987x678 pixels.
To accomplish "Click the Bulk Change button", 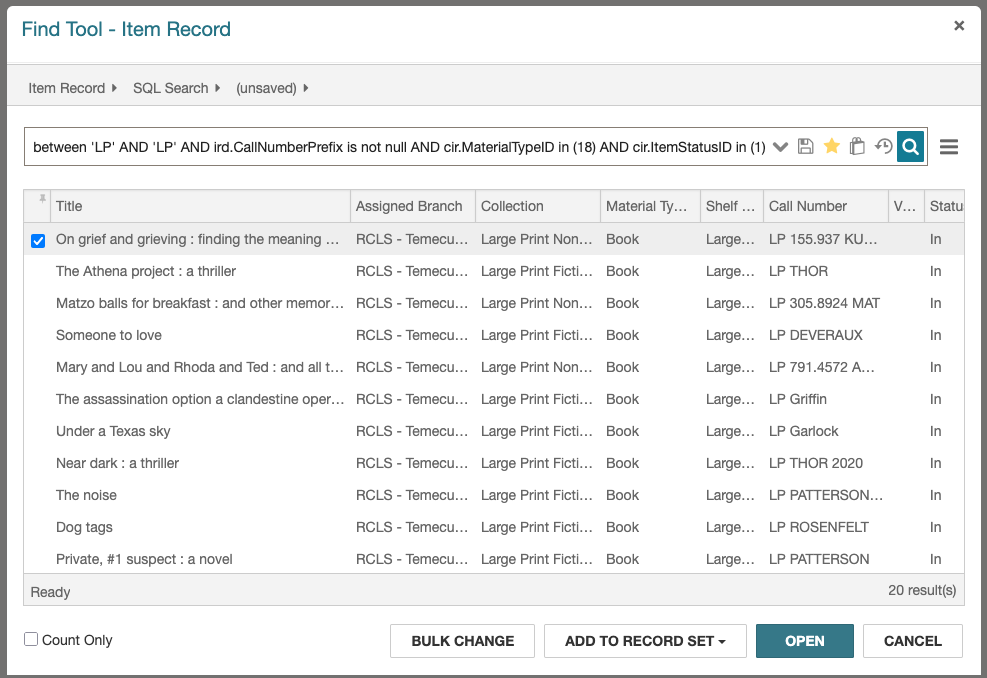I will (462, 641).
